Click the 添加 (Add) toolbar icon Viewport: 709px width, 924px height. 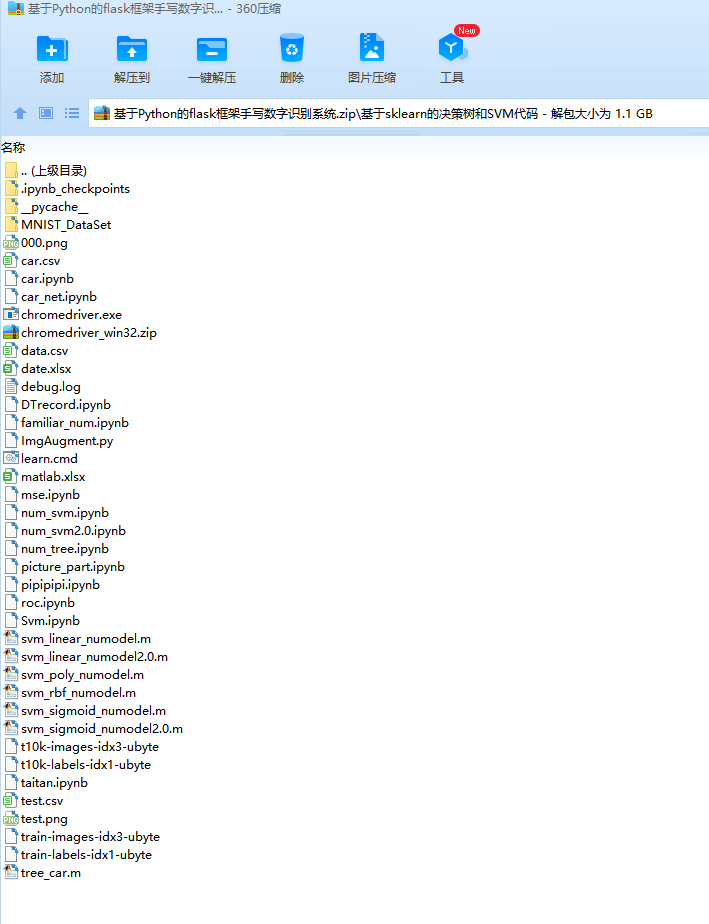pyautogui.click(x=52, y=49)
